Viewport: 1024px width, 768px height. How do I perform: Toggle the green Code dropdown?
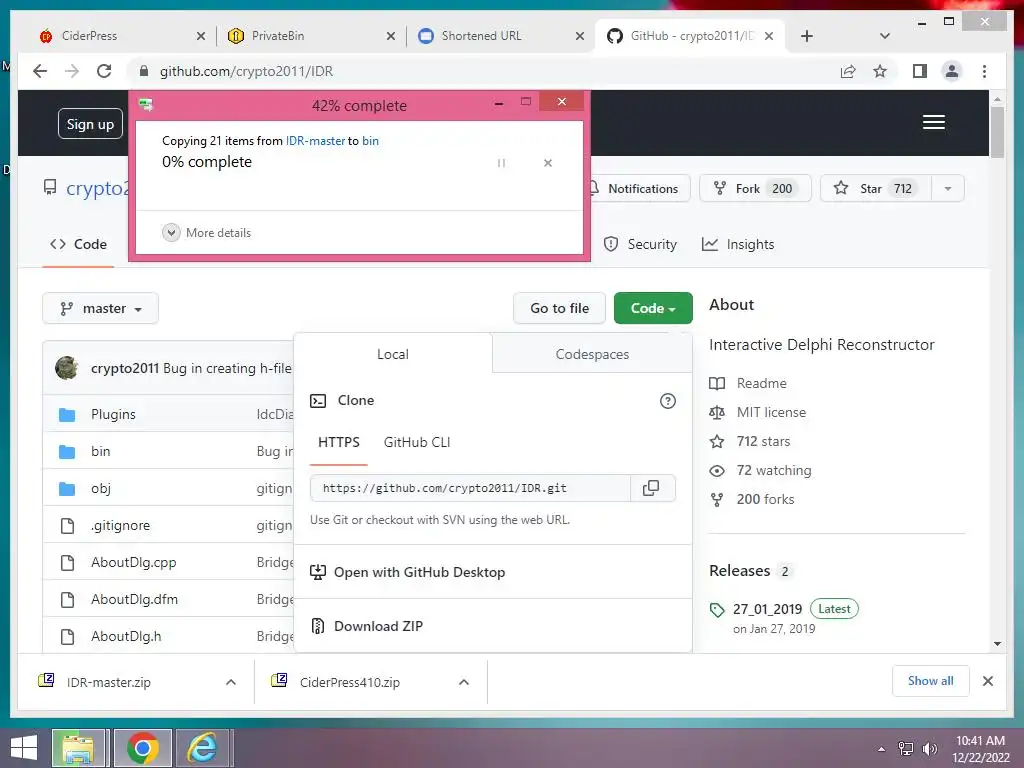653,308
